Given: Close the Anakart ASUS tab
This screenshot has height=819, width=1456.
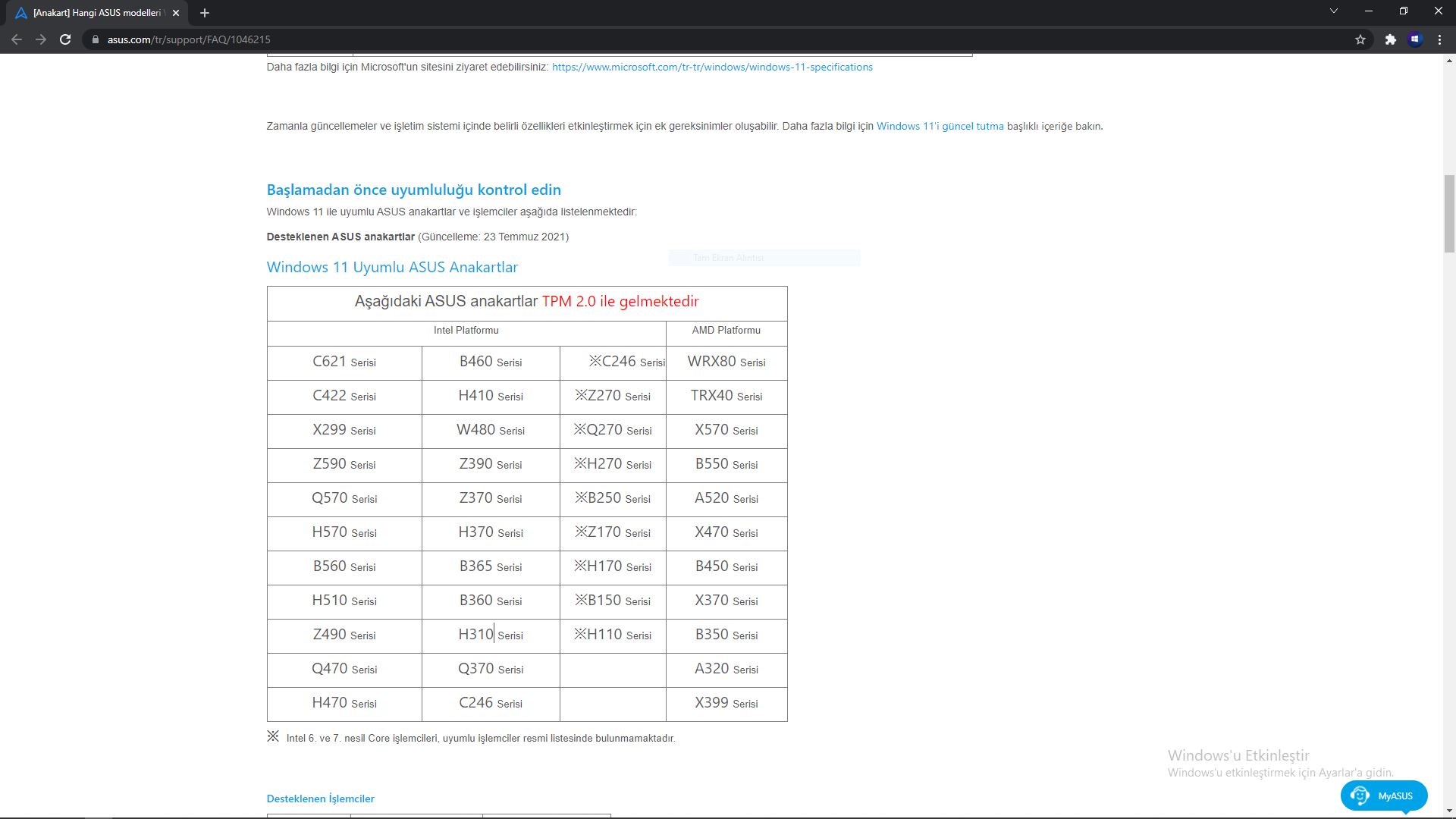Looking at the screenshot, I should tap(176, 13).
